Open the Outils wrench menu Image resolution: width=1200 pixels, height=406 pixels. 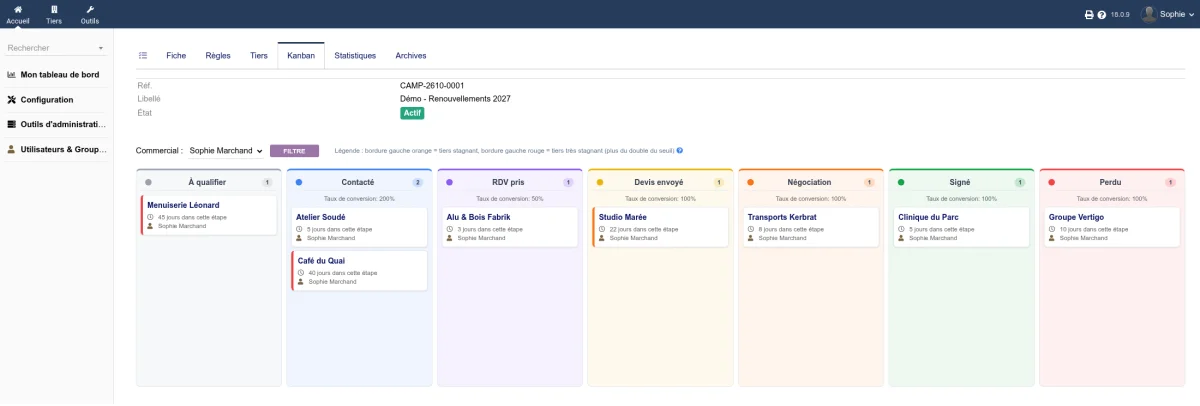(x=90, y=9)
